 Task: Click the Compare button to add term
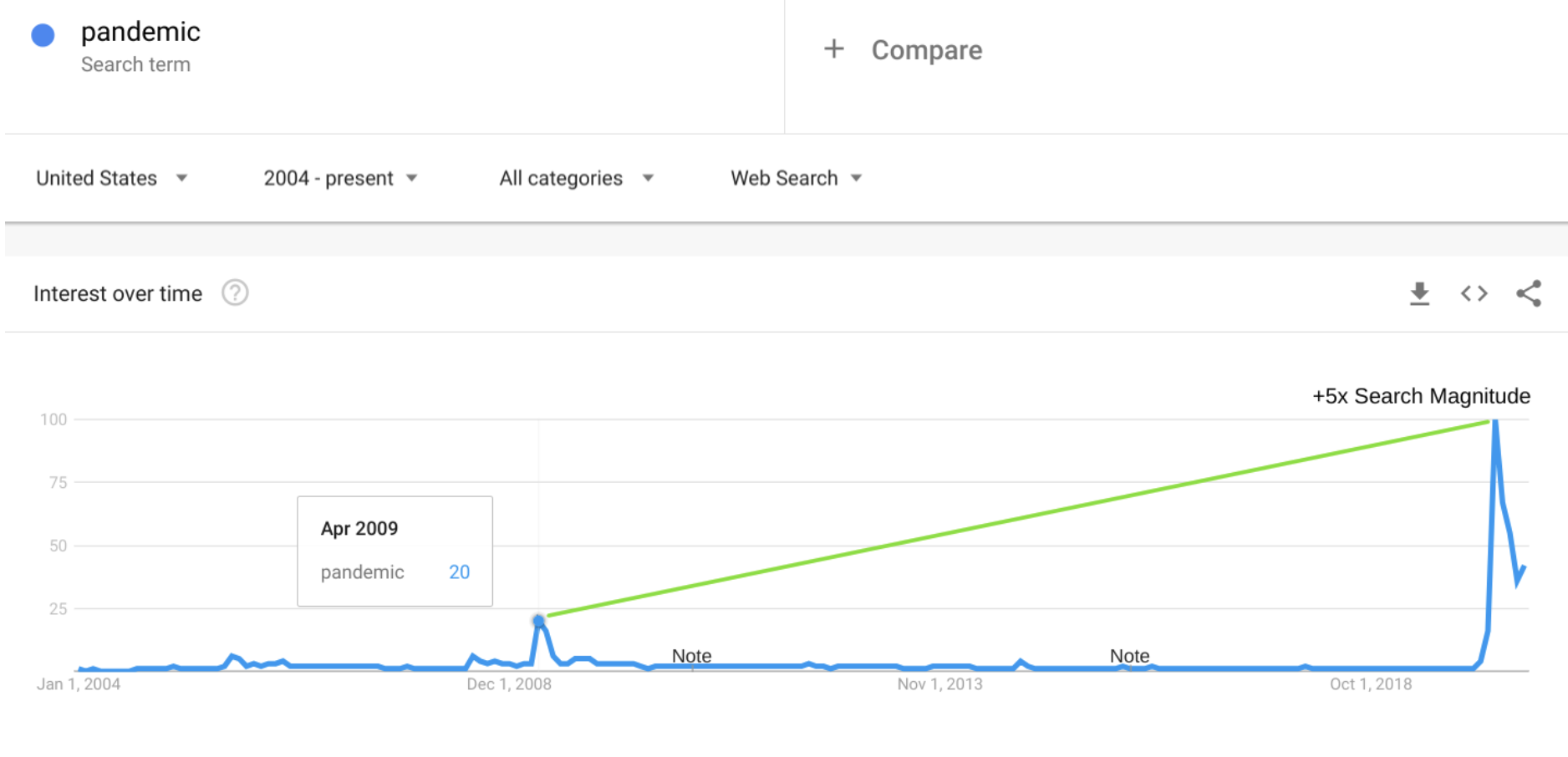pyautogui.click(x=926, y=50)
